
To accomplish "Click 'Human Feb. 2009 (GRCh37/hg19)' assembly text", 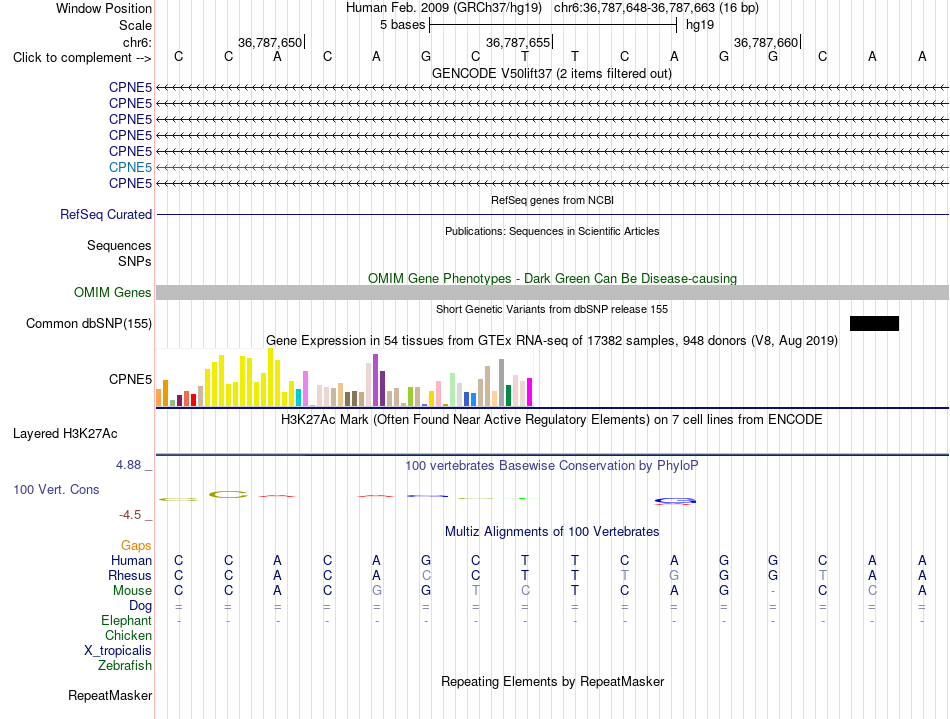I will tap(443, 8).
